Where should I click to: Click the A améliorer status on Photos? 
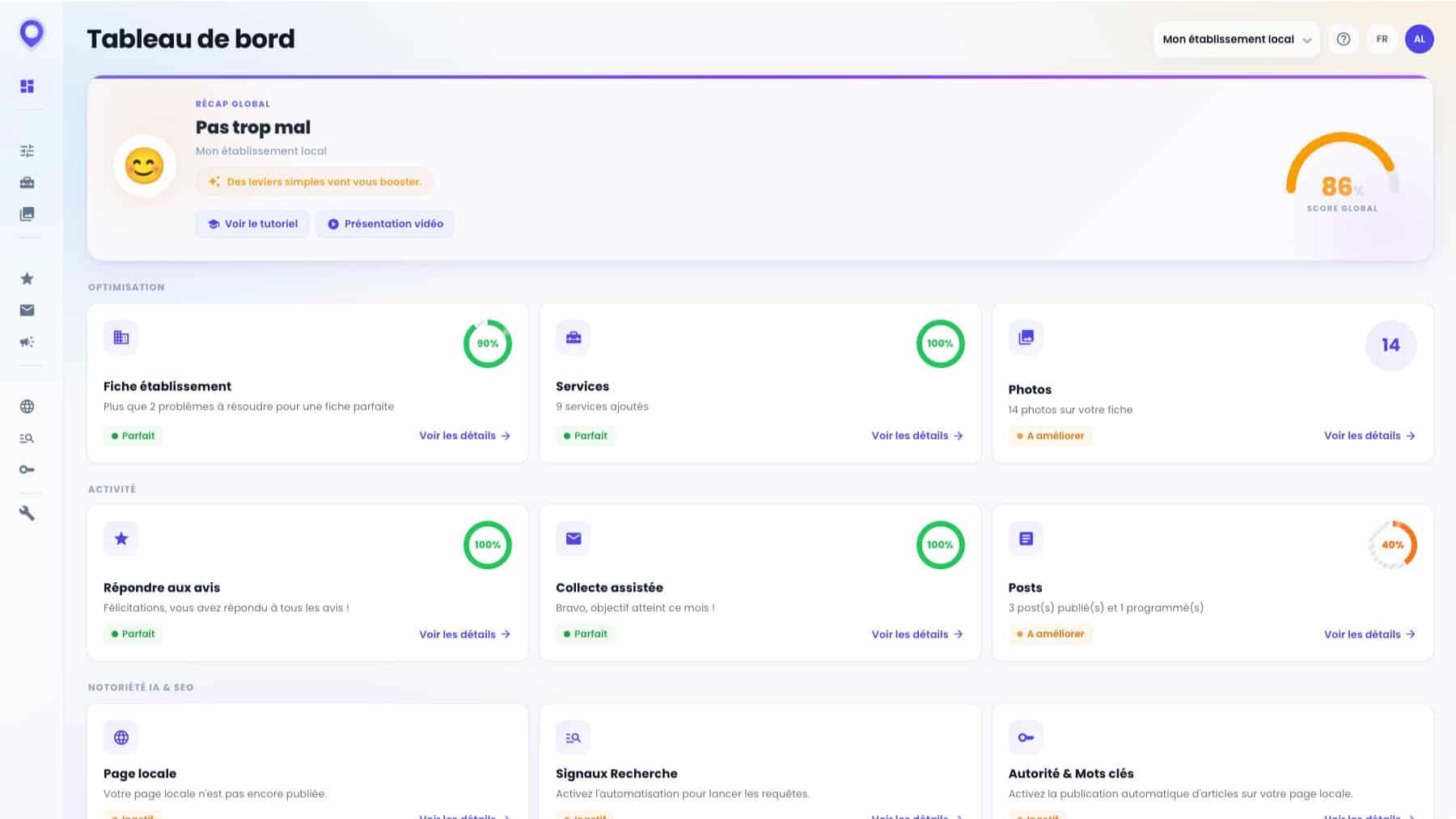pyautogui.click(x=1050, y=436)
